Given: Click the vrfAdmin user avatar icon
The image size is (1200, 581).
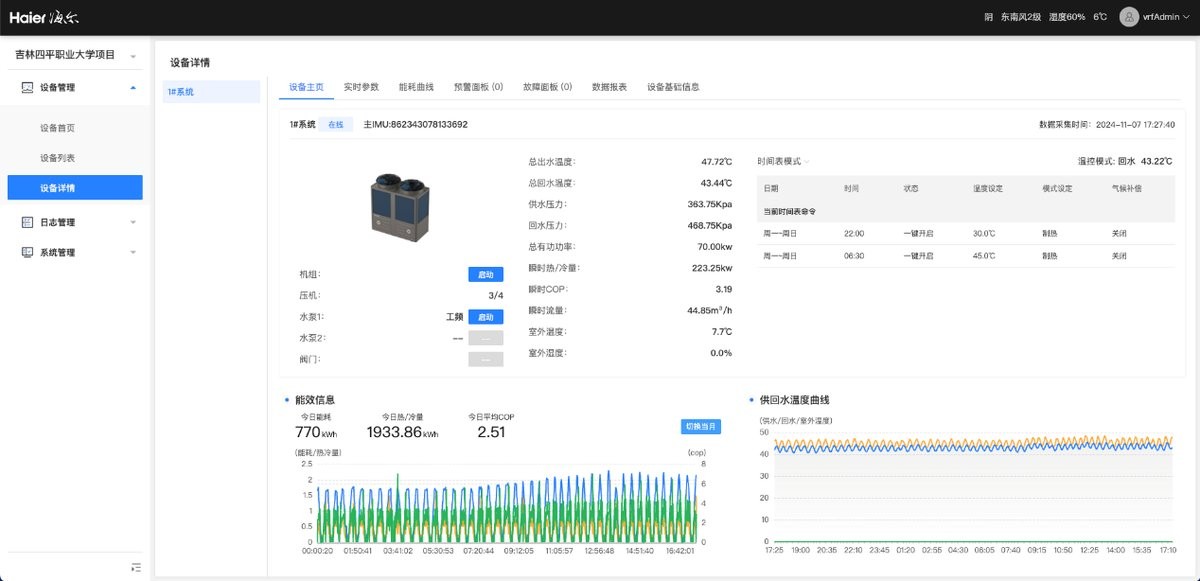Looking at the screenshot, I should click(x=1129, y=17).
